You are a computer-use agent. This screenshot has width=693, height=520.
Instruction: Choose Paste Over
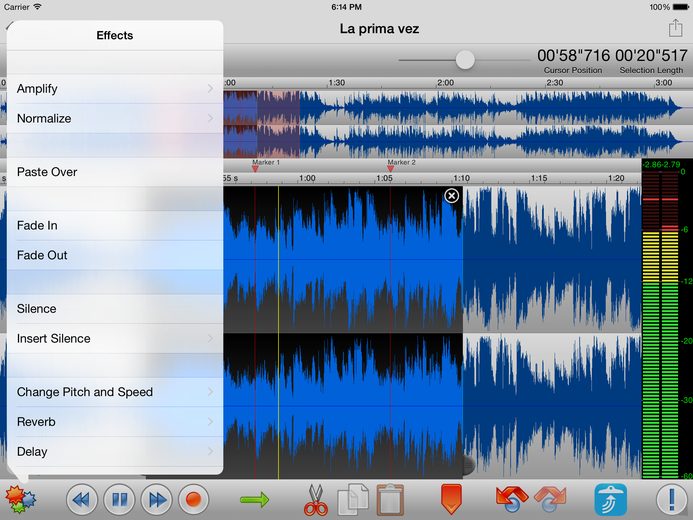[x=115, y=172]
